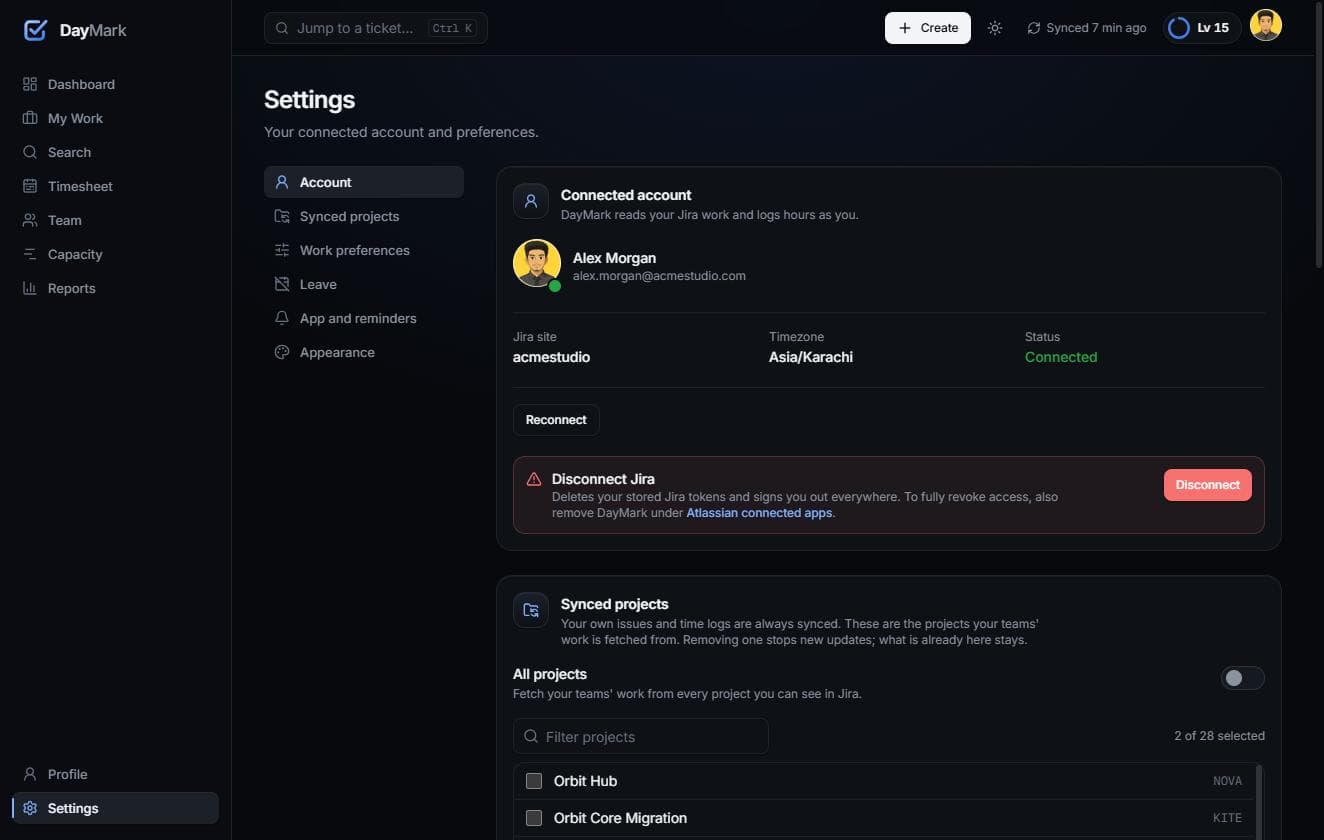The height and width of the screenshot is (840, 1324).
Task: Enable the All projects toggle switch
Action: pos(1242,678)
